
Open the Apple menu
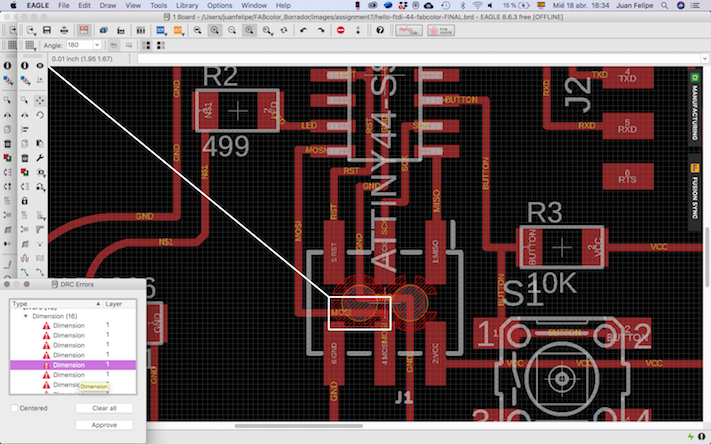[x=13, y=5]
